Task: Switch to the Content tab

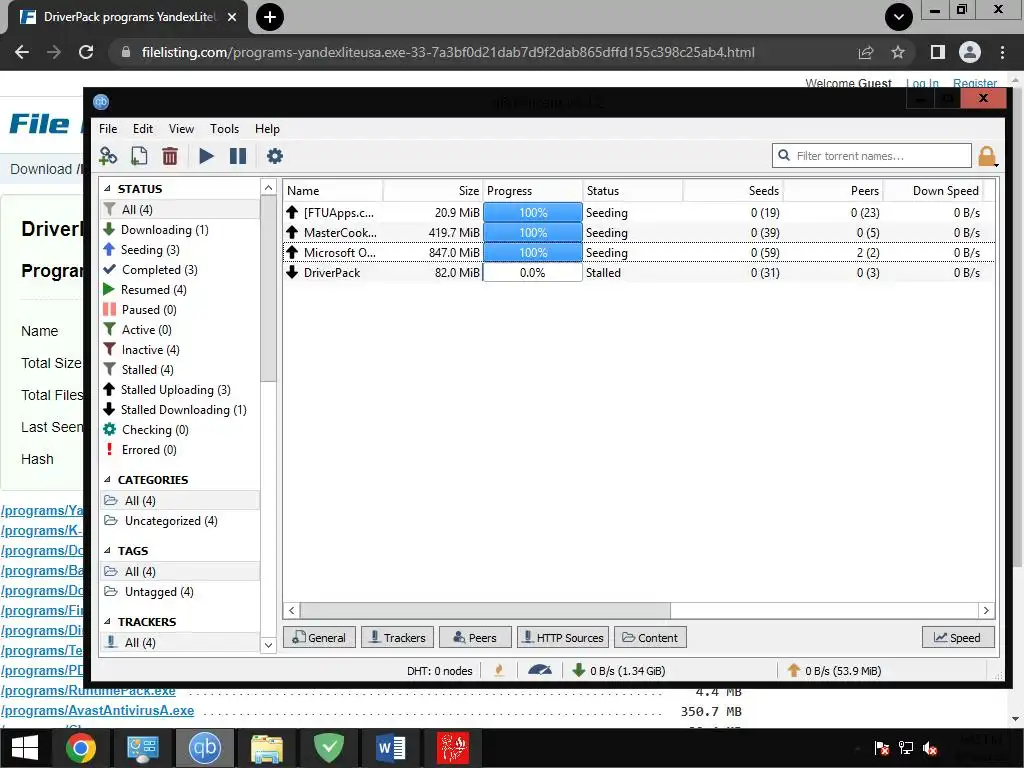Action: coord(650,637)
